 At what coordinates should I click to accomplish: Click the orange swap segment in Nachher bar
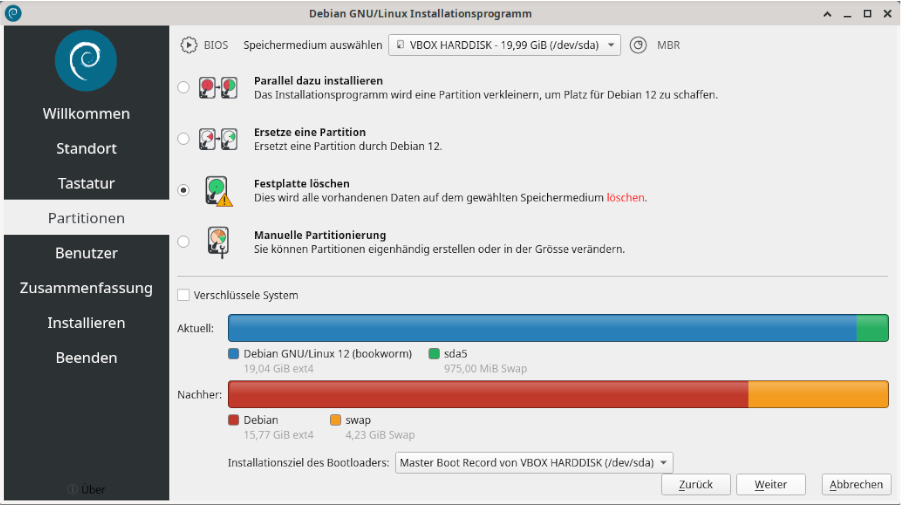(x=818, y=394)
